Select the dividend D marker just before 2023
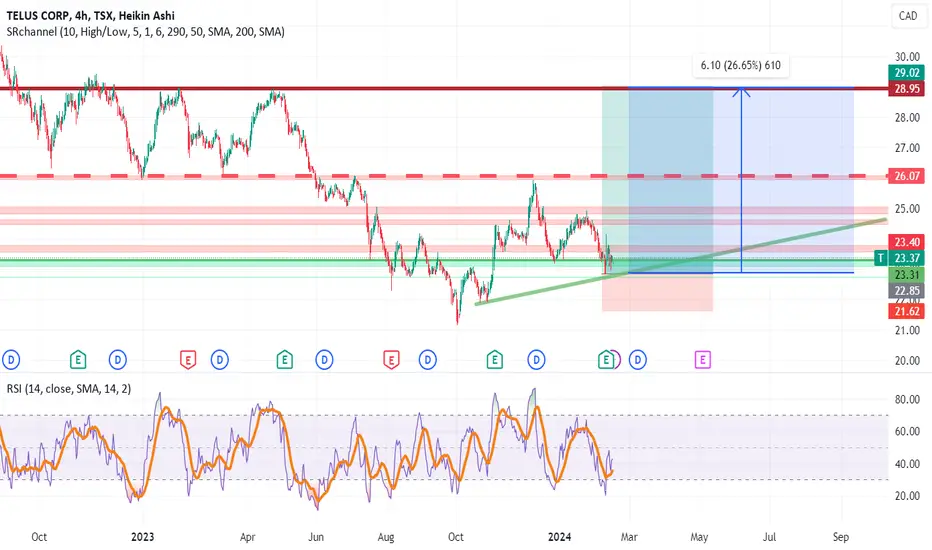Image resolution: width=932 pixels, height=550 pixels. tap(118, 360)
